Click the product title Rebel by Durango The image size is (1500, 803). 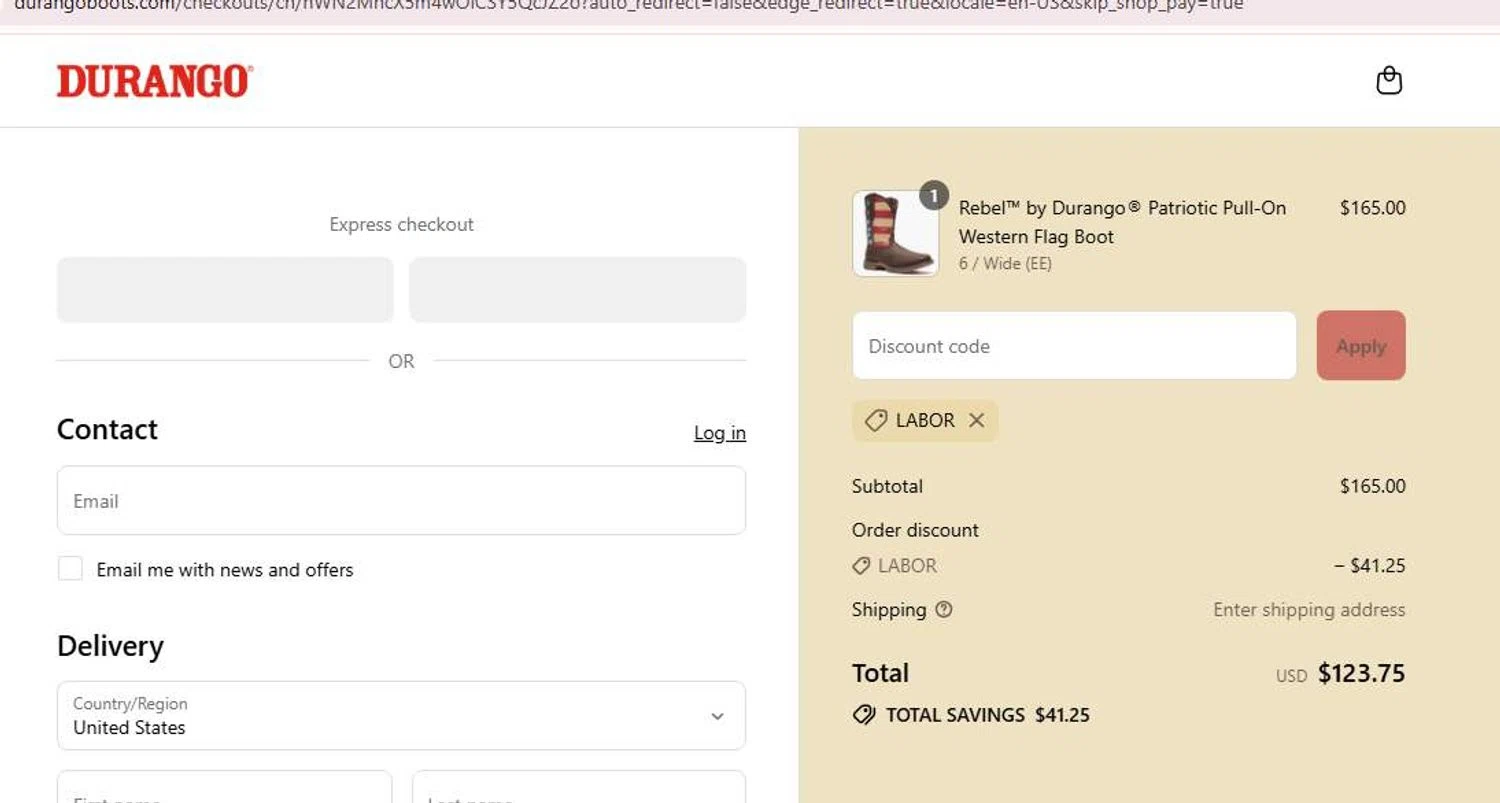[1122, 222]
